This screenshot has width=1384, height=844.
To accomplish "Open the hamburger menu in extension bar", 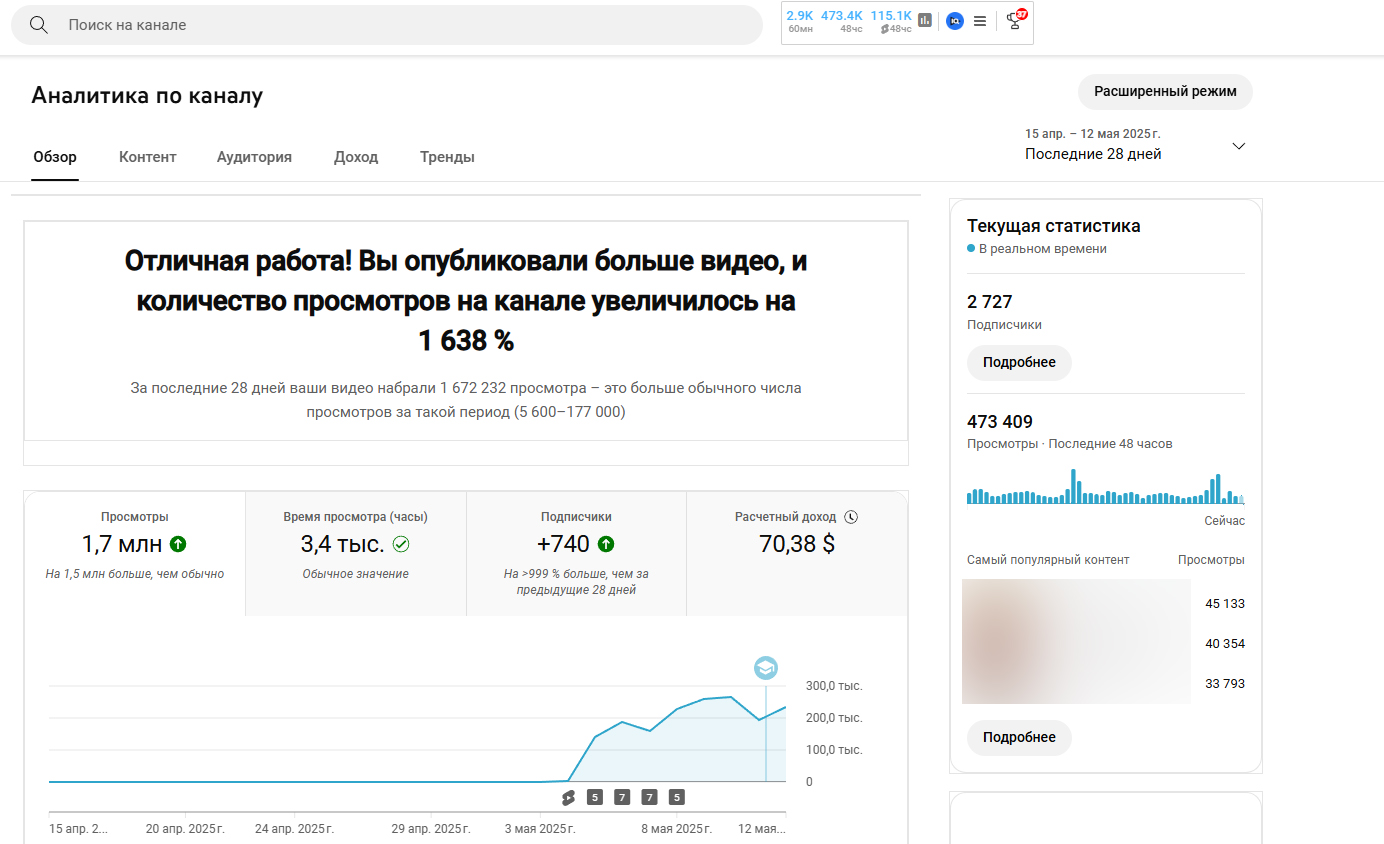I will click(980, 21).
